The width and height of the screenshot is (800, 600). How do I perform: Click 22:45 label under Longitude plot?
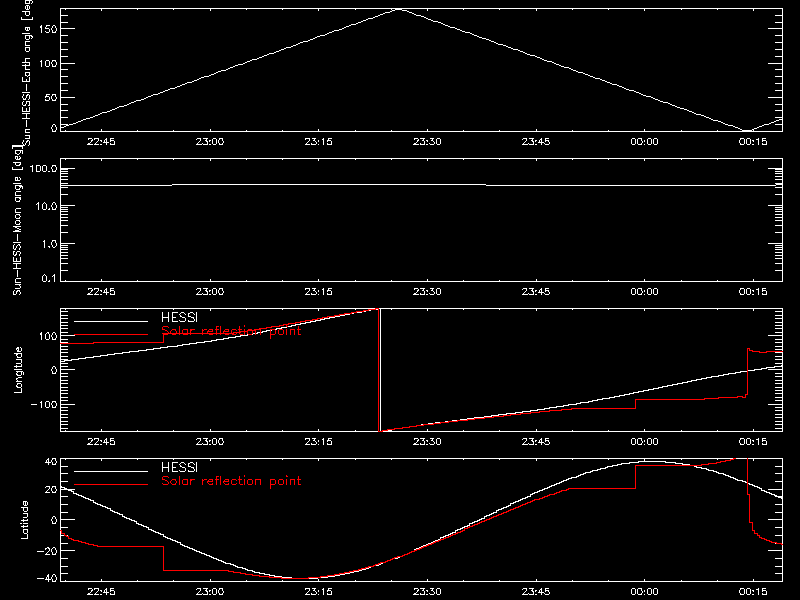tap(101, 441)
